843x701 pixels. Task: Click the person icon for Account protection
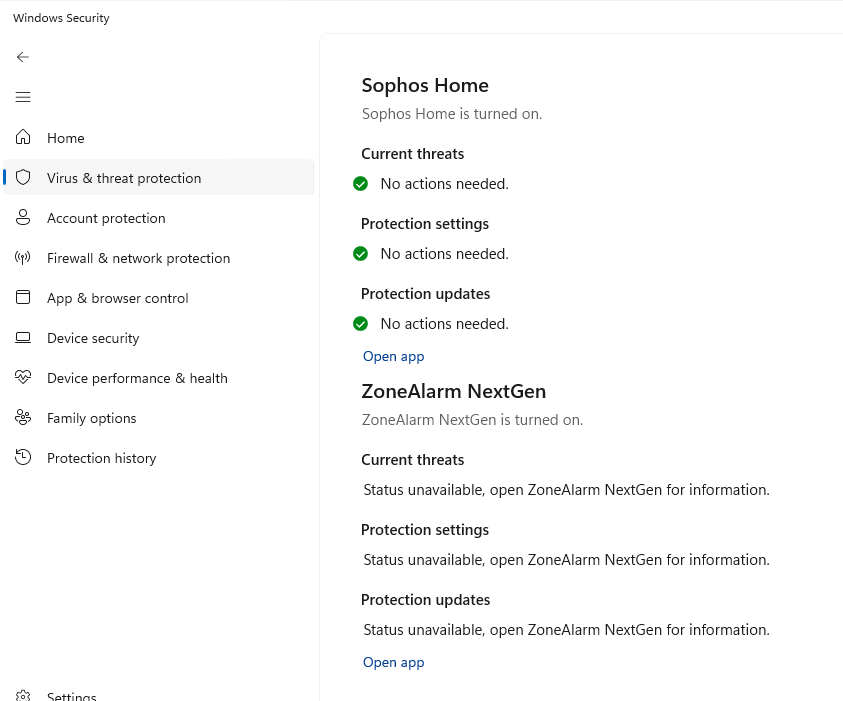23,217
